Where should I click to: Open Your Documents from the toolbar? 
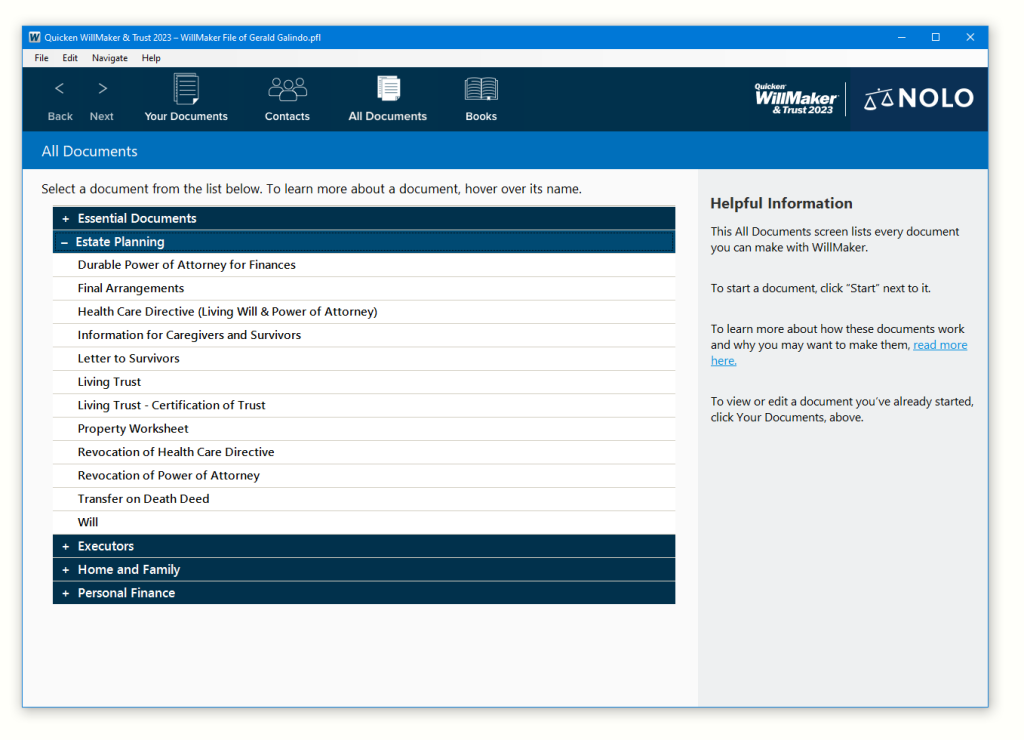[x=186, y=89]
